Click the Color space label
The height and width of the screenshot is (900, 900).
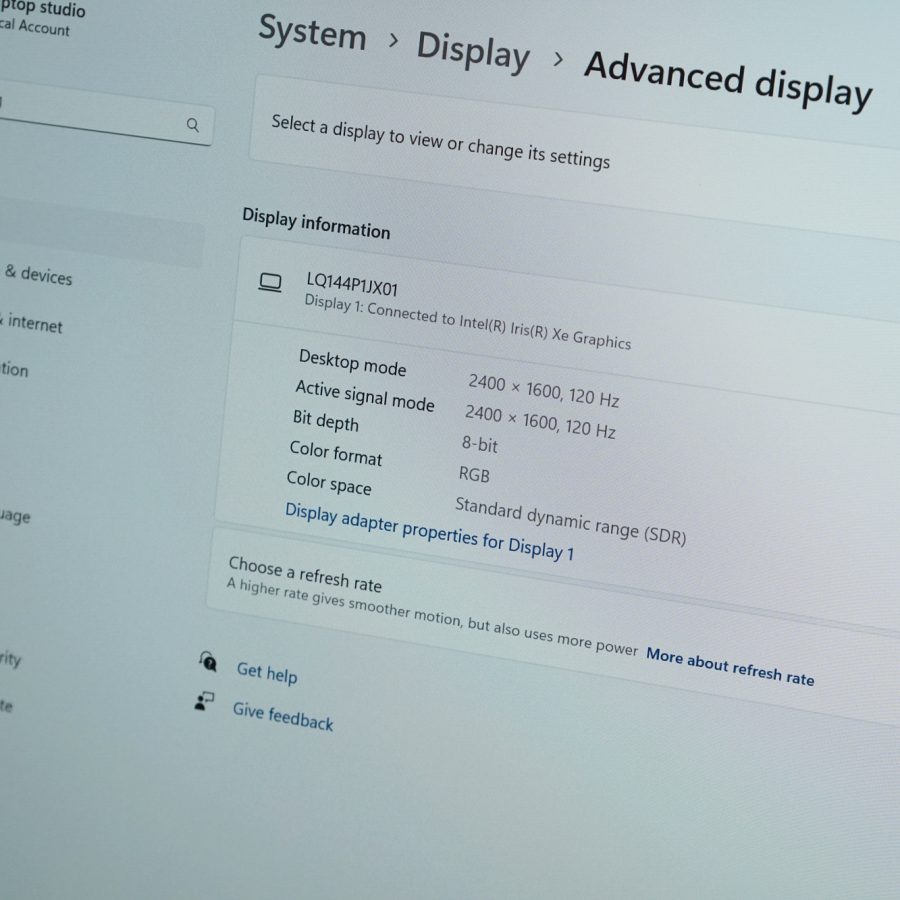(329, 483)
